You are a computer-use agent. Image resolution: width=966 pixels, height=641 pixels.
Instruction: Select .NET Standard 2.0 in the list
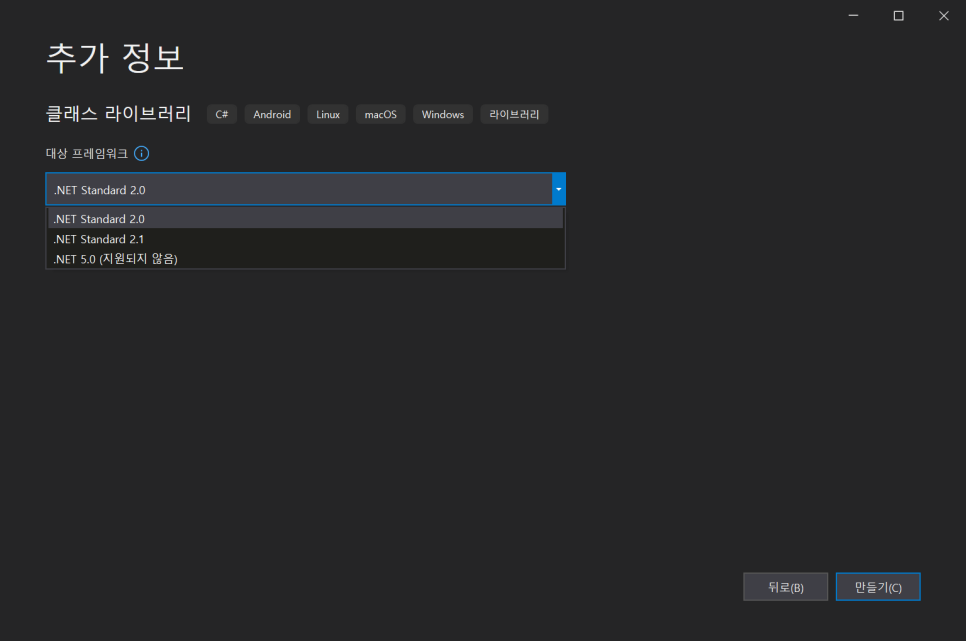(x=306, y=219)
